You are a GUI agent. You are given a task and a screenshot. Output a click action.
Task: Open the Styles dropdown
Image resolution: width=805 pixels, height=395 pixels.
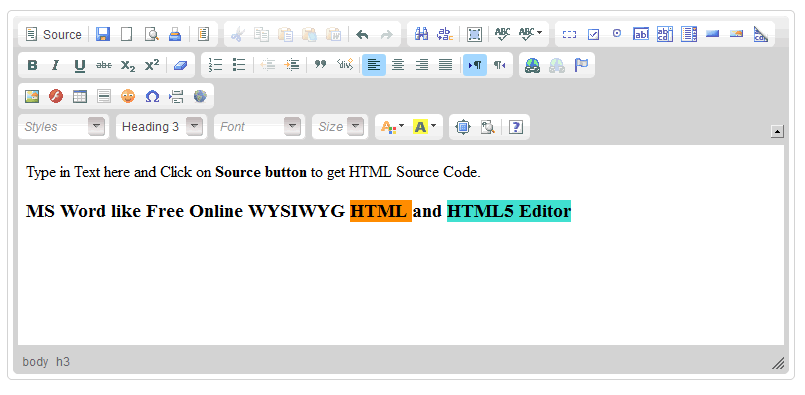tap(64, 127)
